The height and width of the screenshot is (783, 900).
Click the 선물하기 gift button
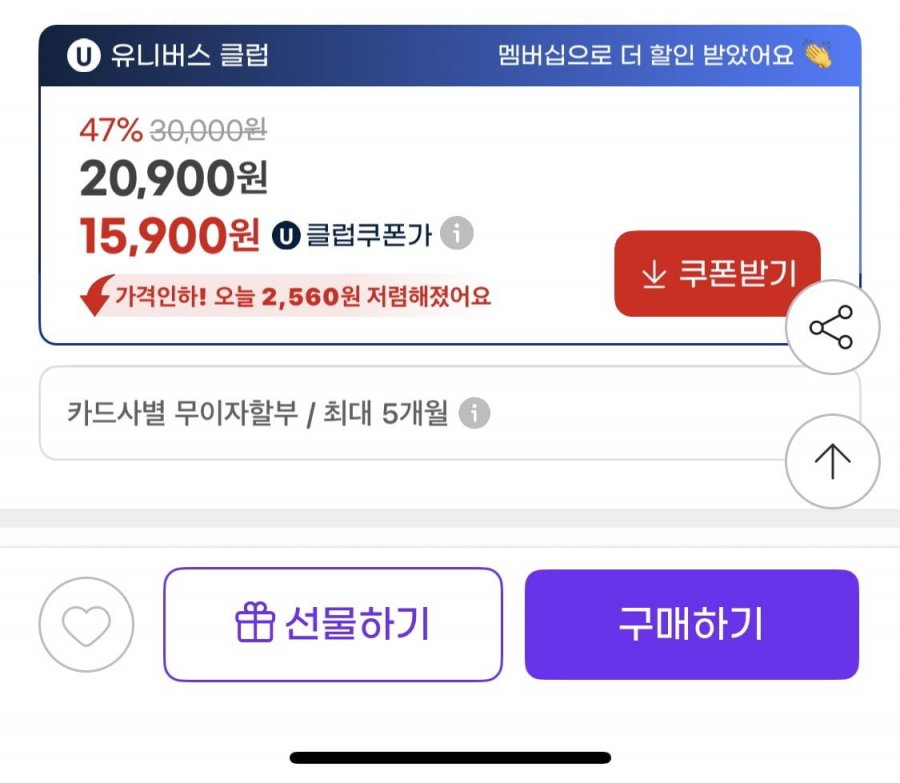(x=333, y=624)
